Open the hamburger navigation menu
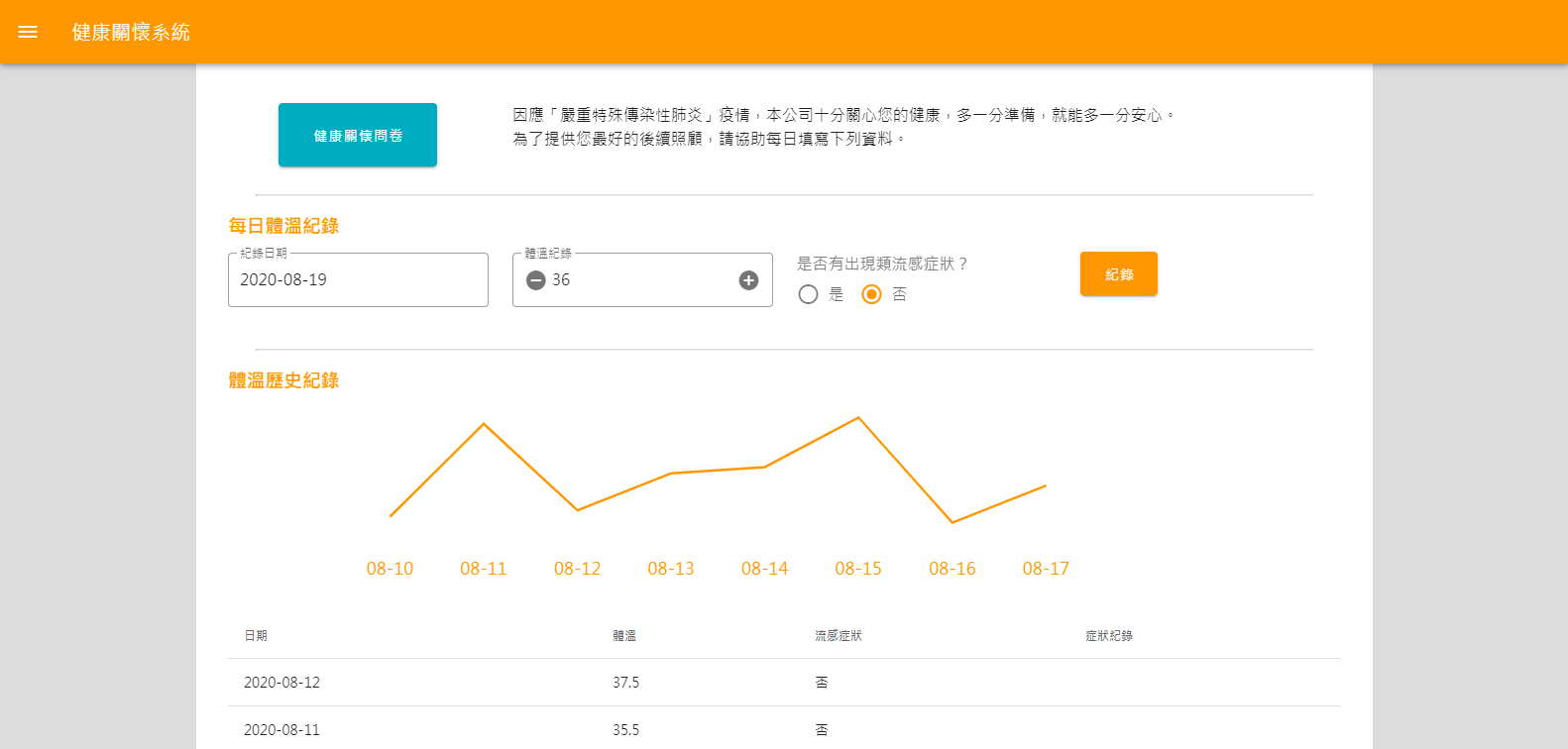Screen dimensions: 1568x749 pyautogui.click(x=28, y=32)
